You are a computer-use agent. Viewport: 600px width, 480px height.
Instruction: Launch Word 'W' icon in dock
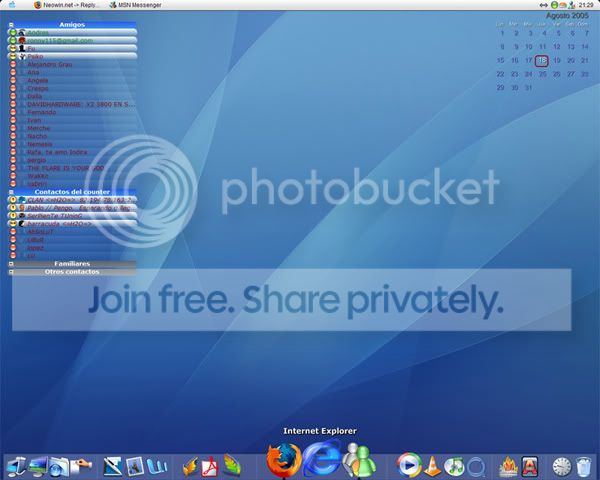(x=157, y=467)
